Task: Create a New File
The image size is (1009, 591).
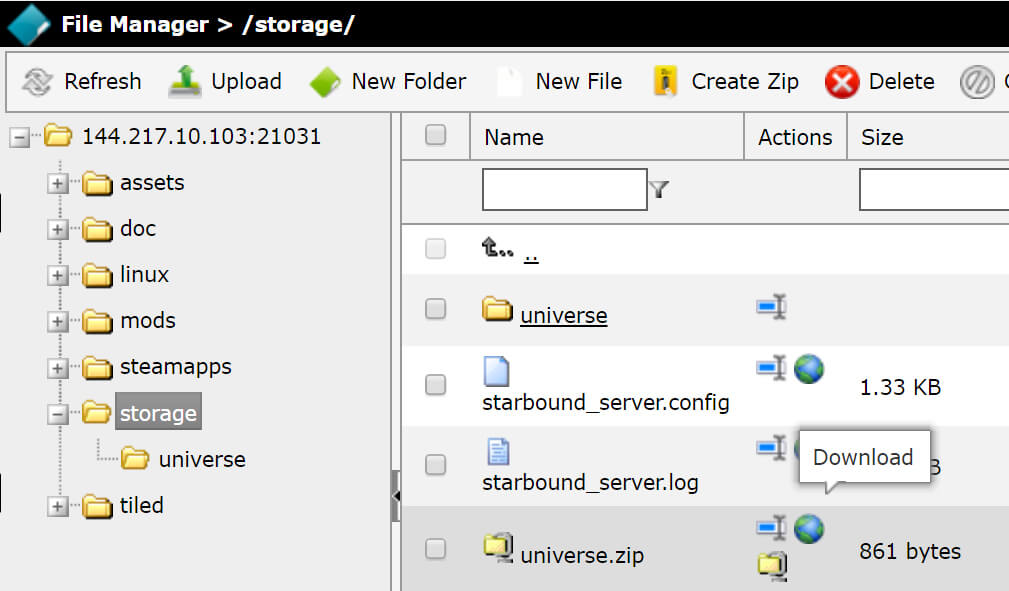Action: click(x=559, y=82)
